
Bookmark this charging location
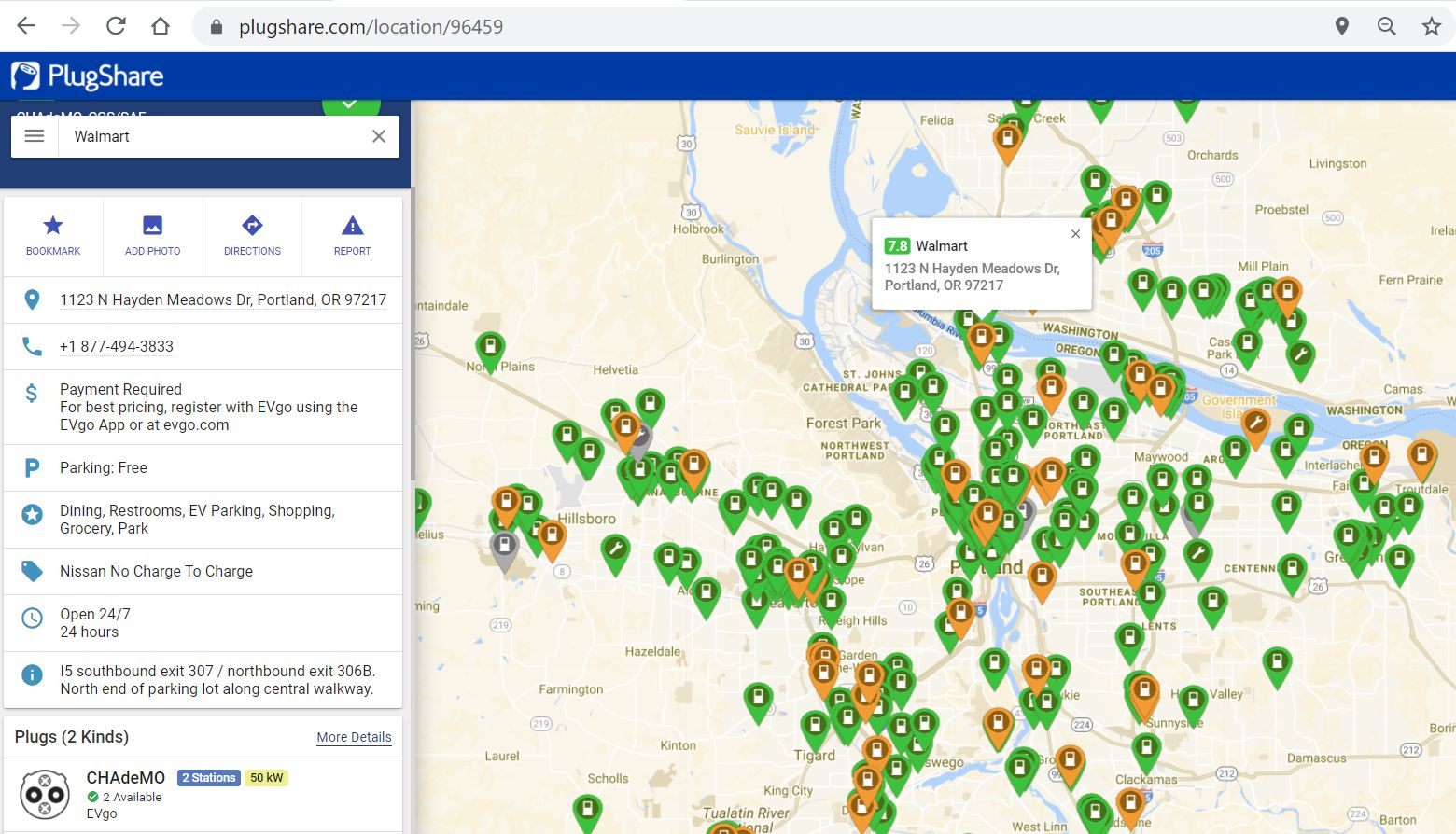pos(53,236)
